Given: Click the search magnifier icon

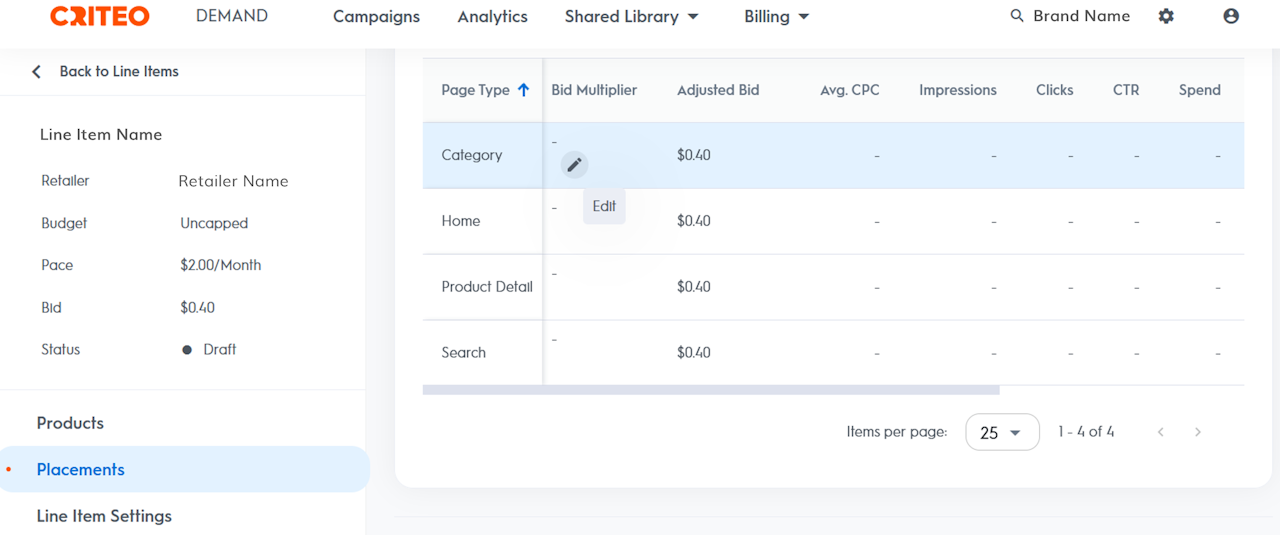Looking at the screenshot, I should click(x=1017, y=16).
